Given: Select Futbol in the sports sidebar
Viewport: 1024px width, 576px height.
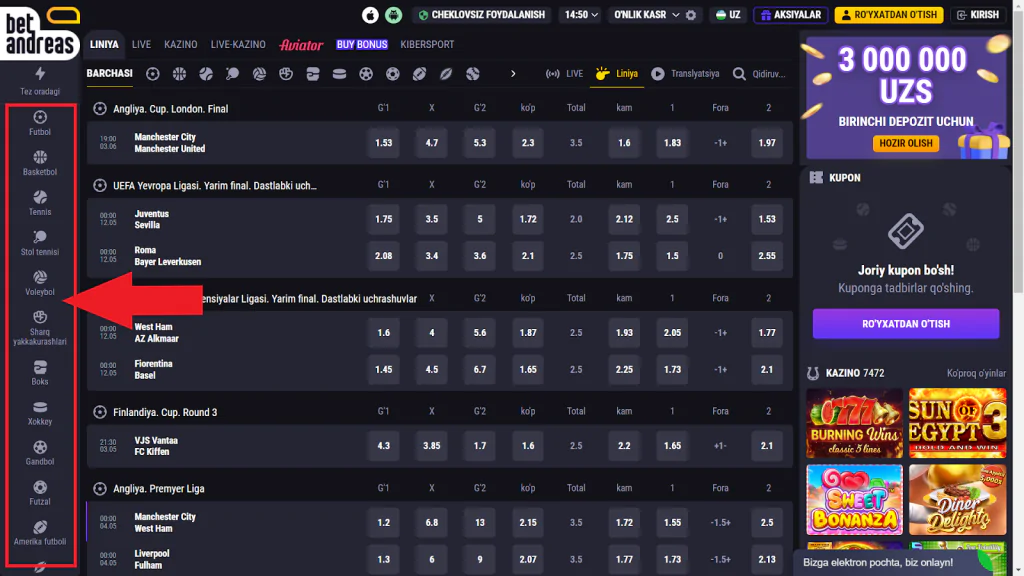Looking at the screenshot, I should (x=40, y=123).
